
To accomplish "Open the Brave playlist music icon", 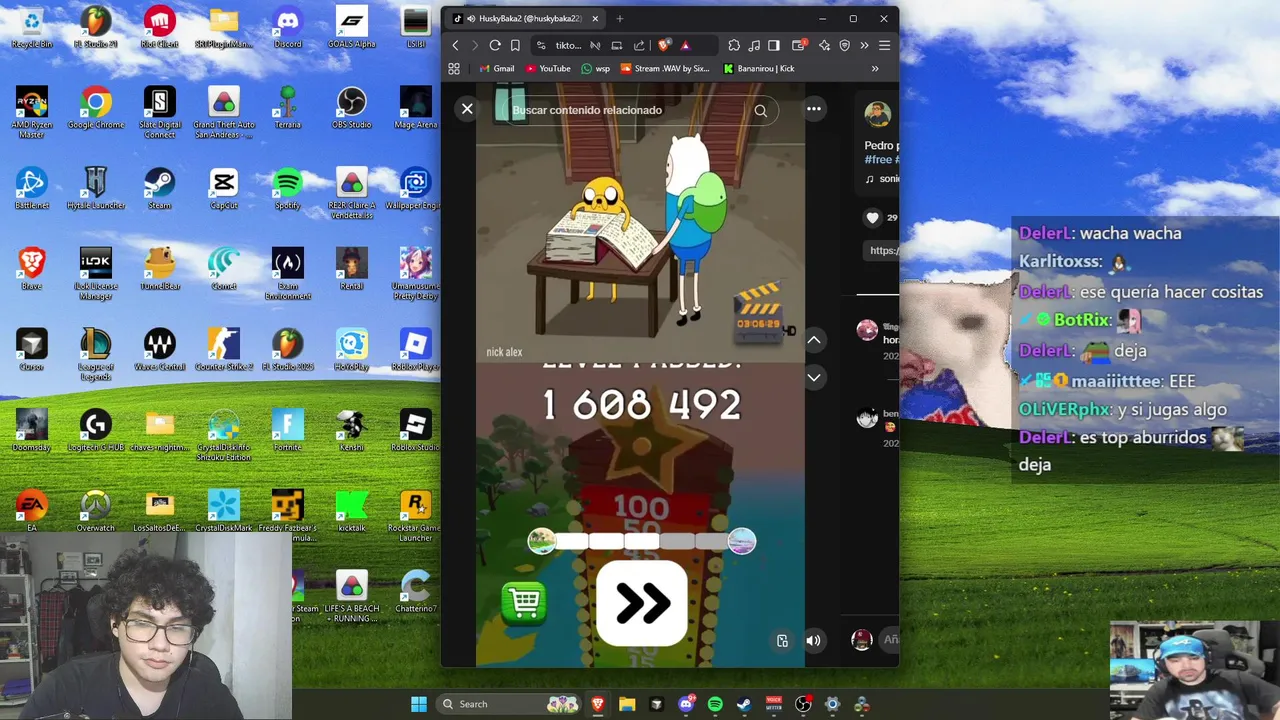I will coord(754,45).
